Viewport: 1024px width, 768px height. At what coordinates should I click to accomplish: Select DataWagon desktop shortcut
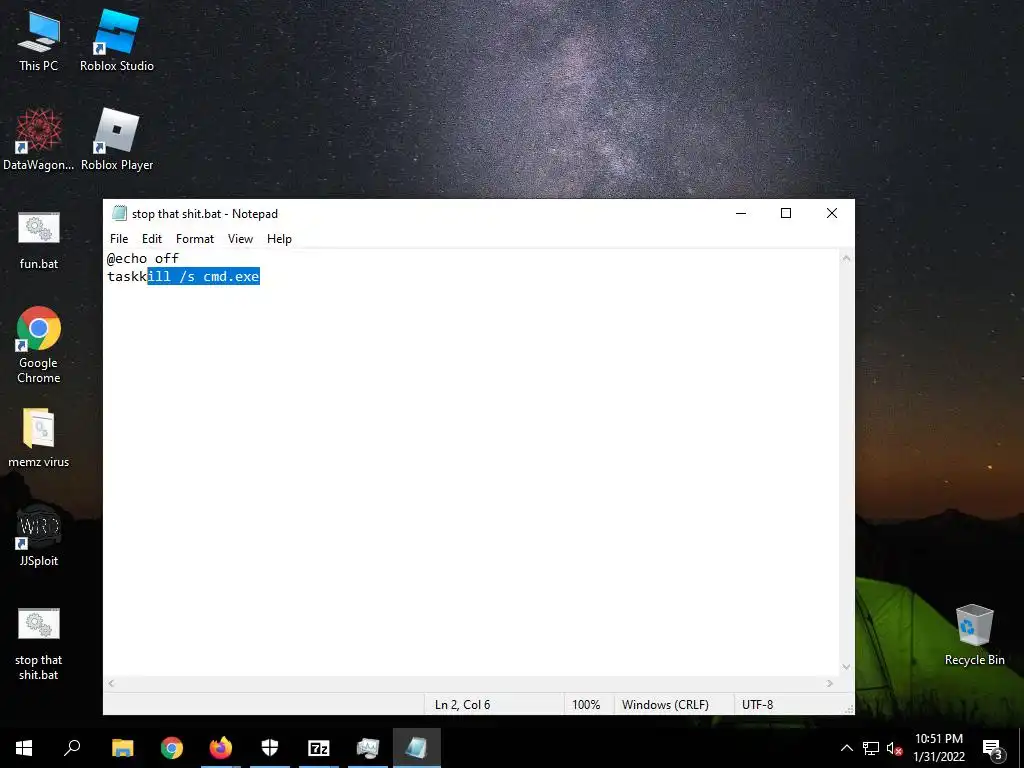point(39,140)
